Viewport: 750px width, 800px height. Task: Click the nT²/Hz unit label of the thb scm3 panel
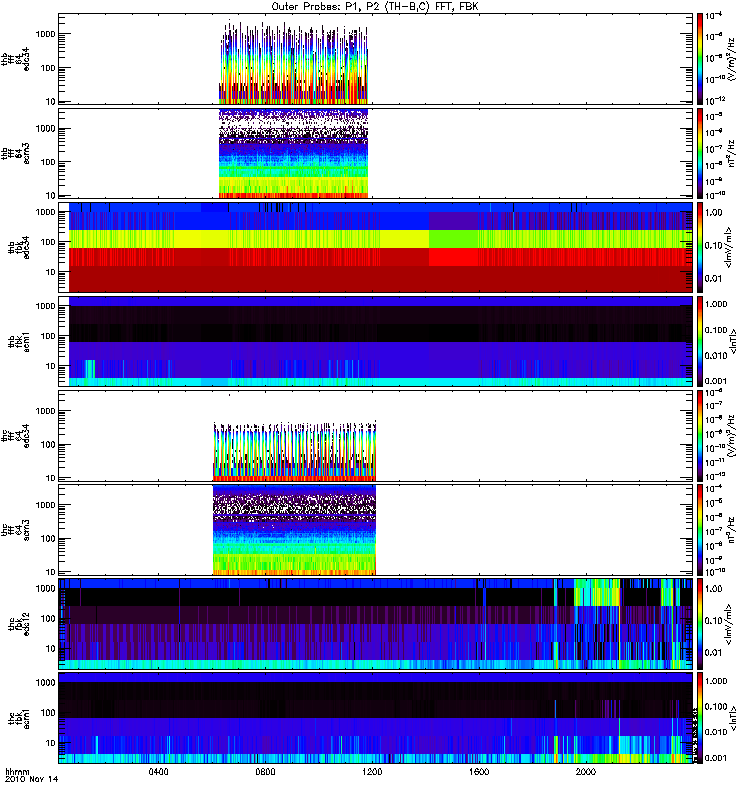pyautogui.click(x=733, y=154)
